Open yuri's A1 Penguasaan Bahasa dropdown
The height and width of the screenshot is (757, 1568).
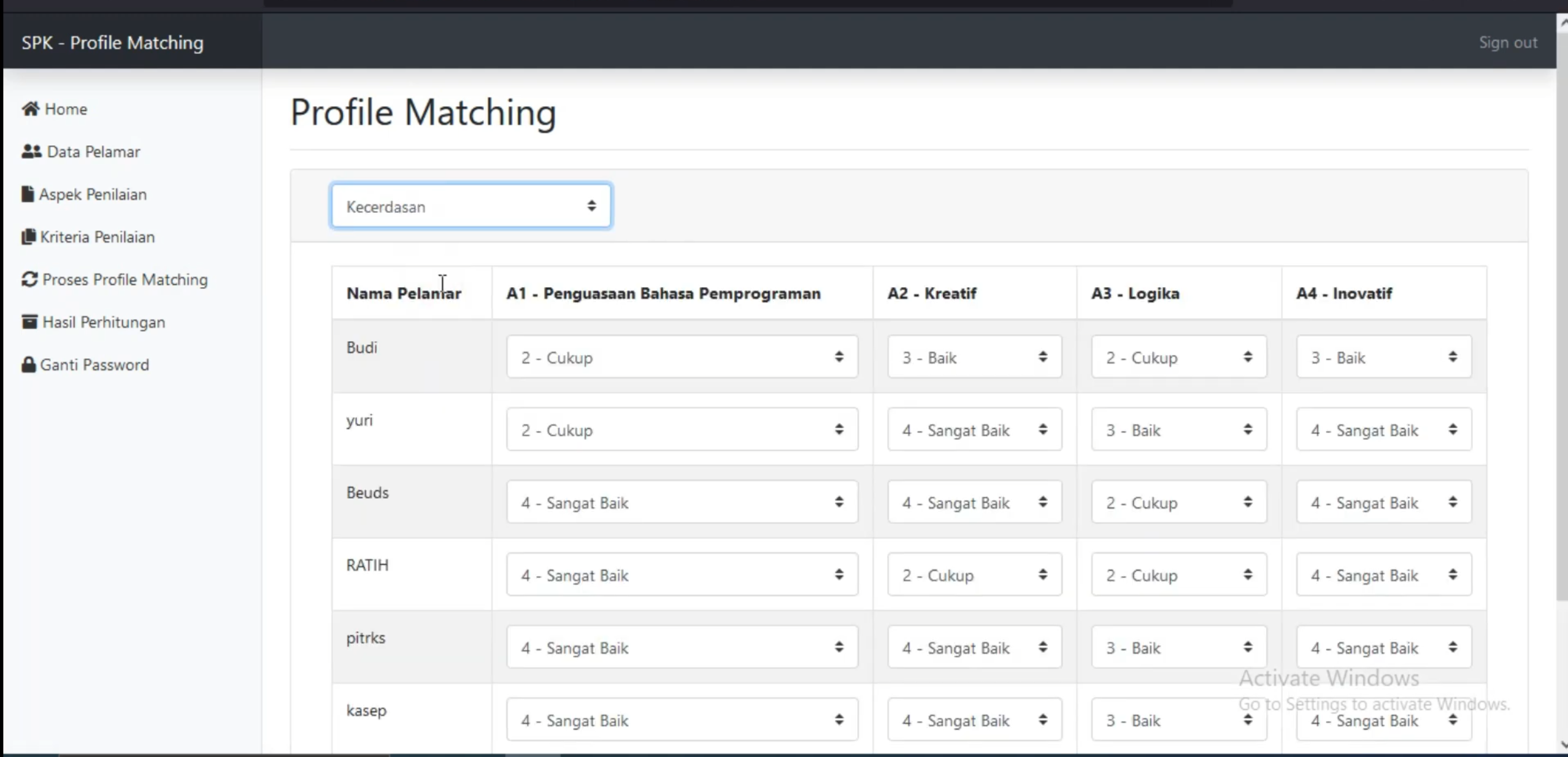(x=682, y=429)
